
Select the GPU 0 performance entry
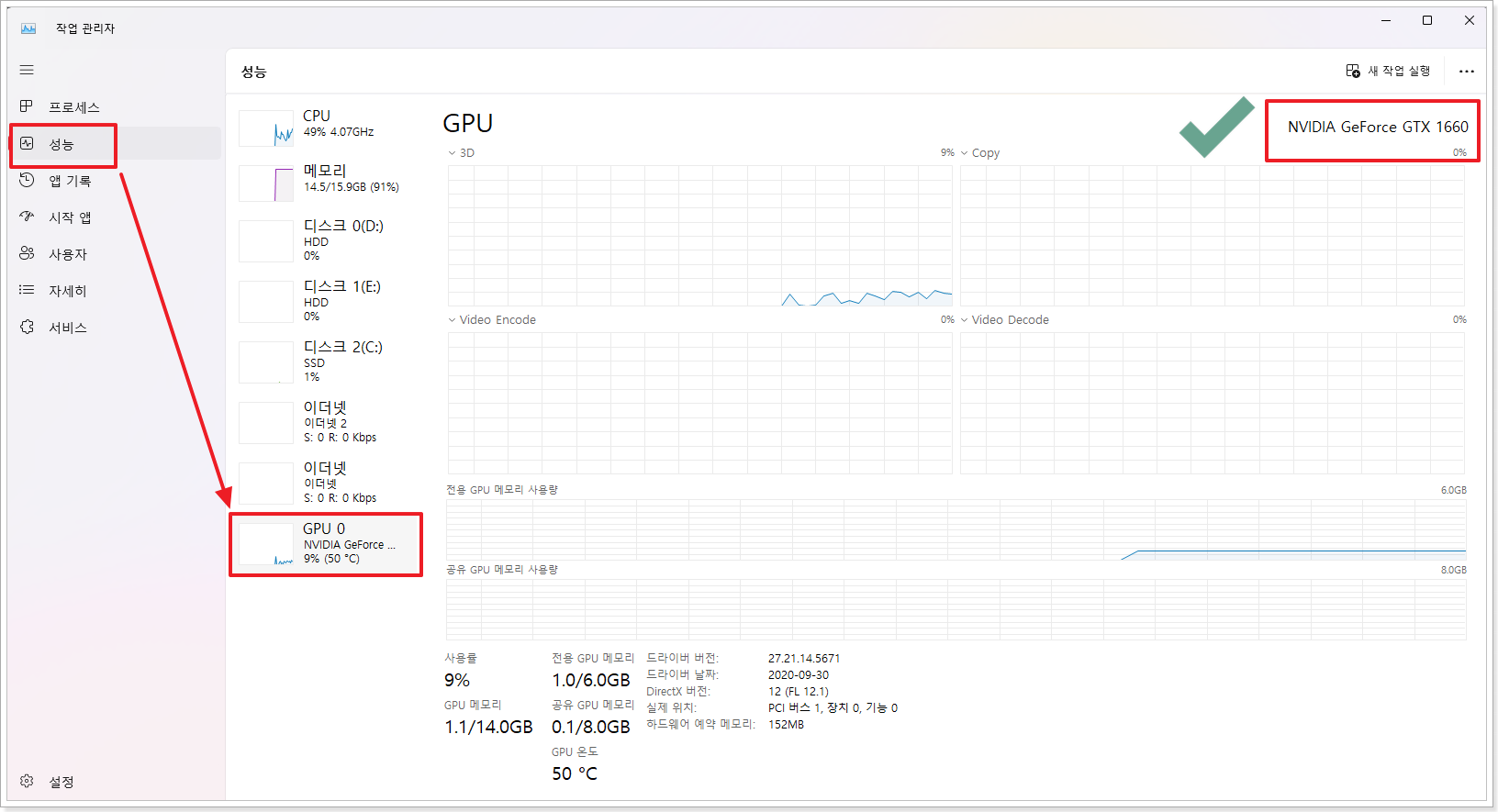pos(326,544)
